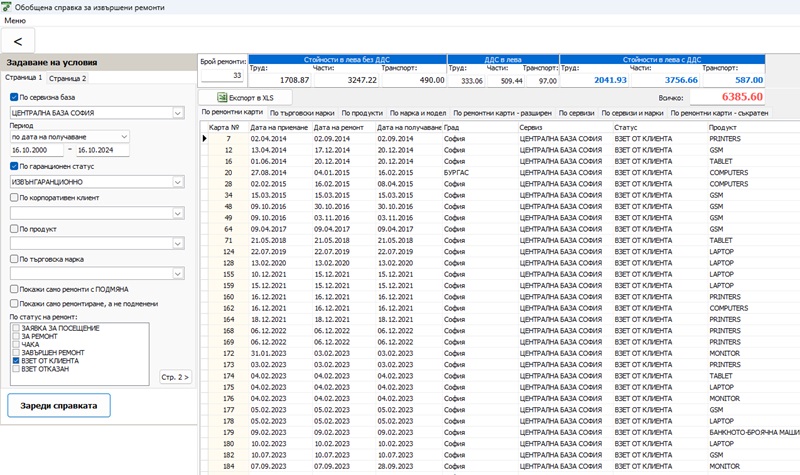Check Покажи само ремонти с ПОДМЯНА

click(14, 289)
